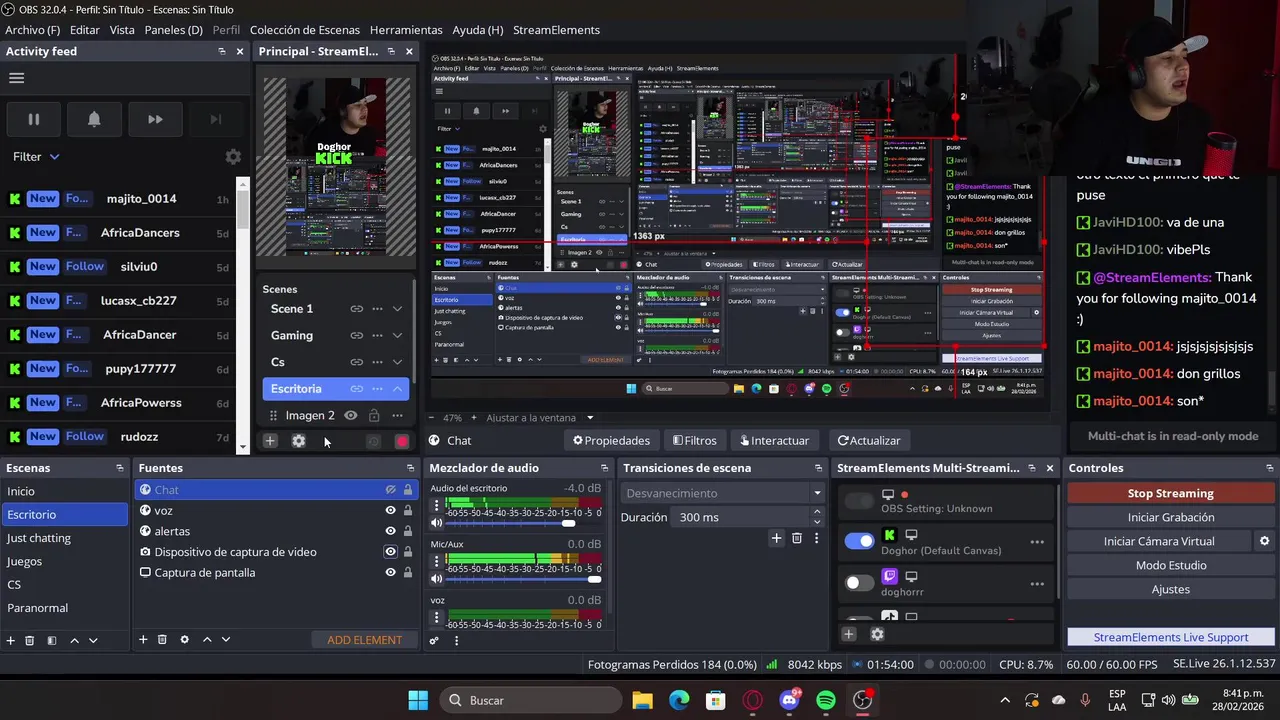Image resolution: width=1280 pixels, height=720 pixels.
Task: Click the Propiedades button
Action: tap(611, 440)
